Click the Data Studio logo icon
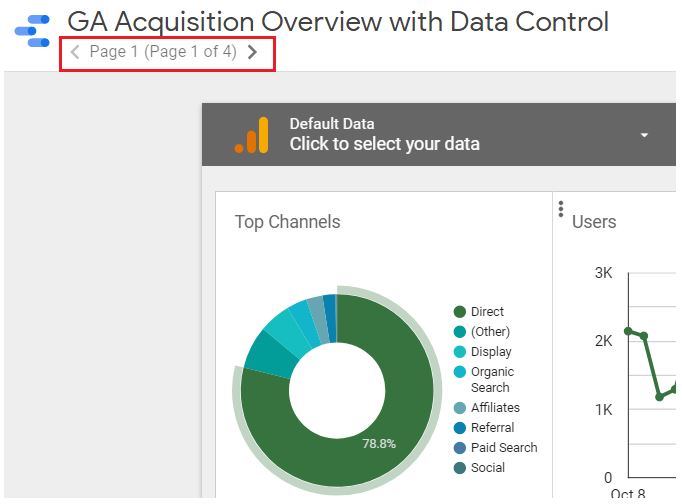682x504 pixels. [x=32, y=31]
